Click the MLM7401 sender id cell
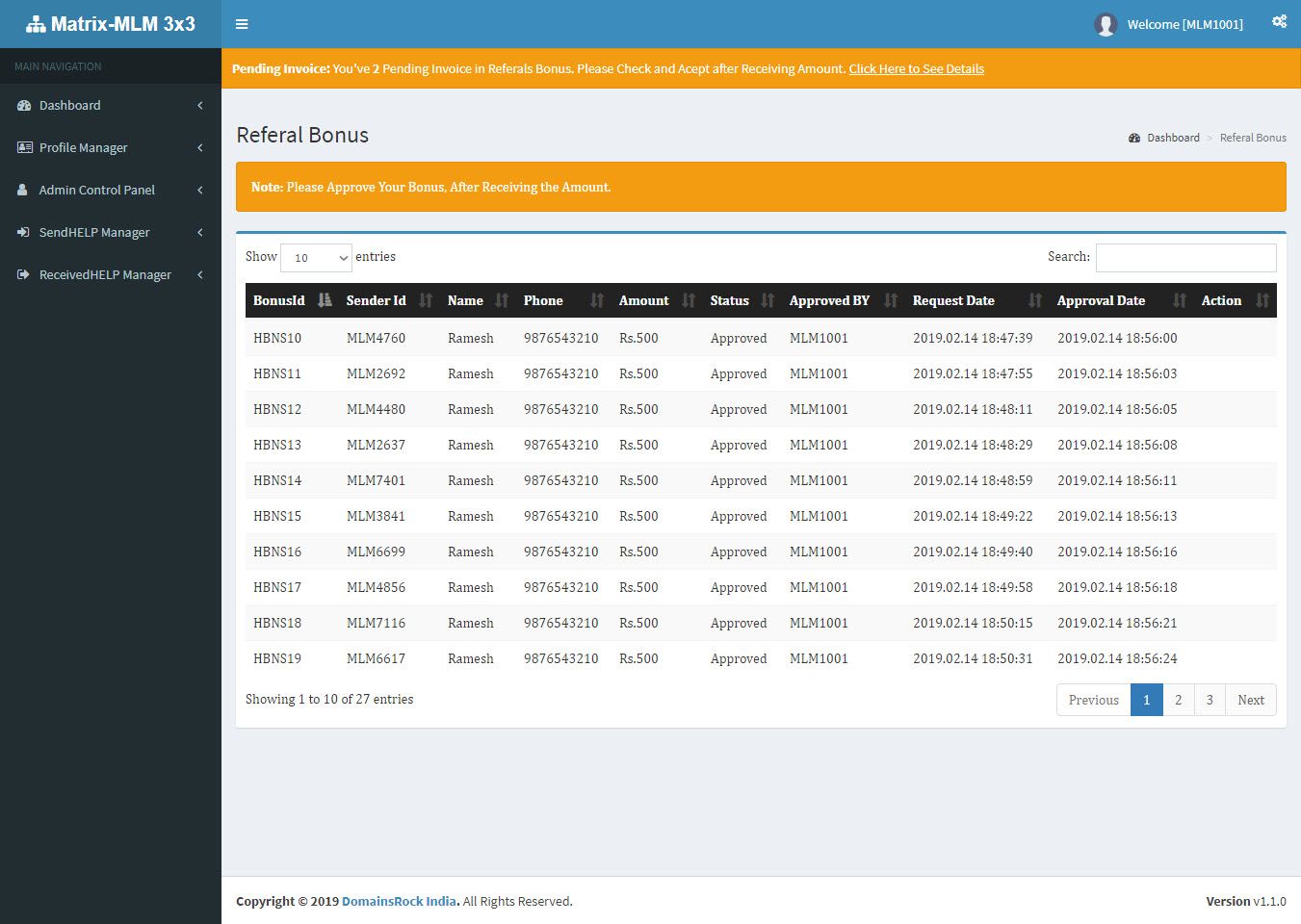Screen dimensions: 1301x924 coord(376,480)
